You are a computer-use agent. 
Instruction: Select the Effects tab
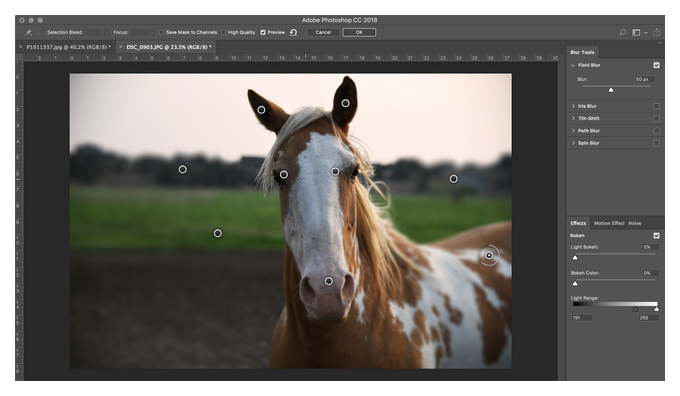[x=578, y=223]
